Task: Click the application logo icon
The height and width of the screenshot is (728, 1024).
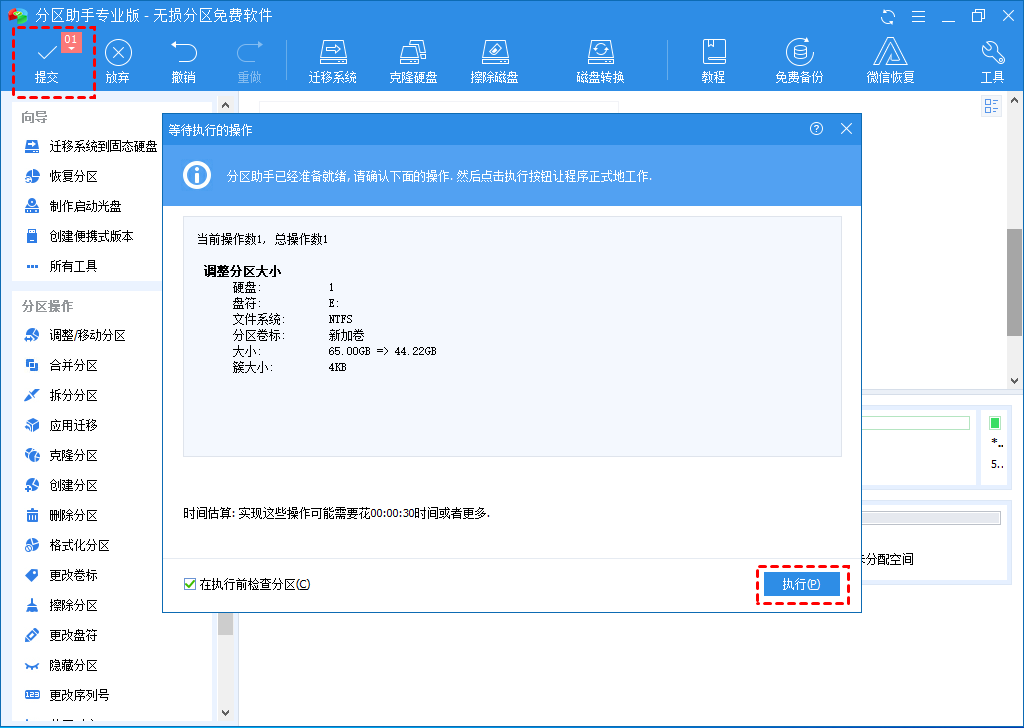Action: [x=18, y=16]
